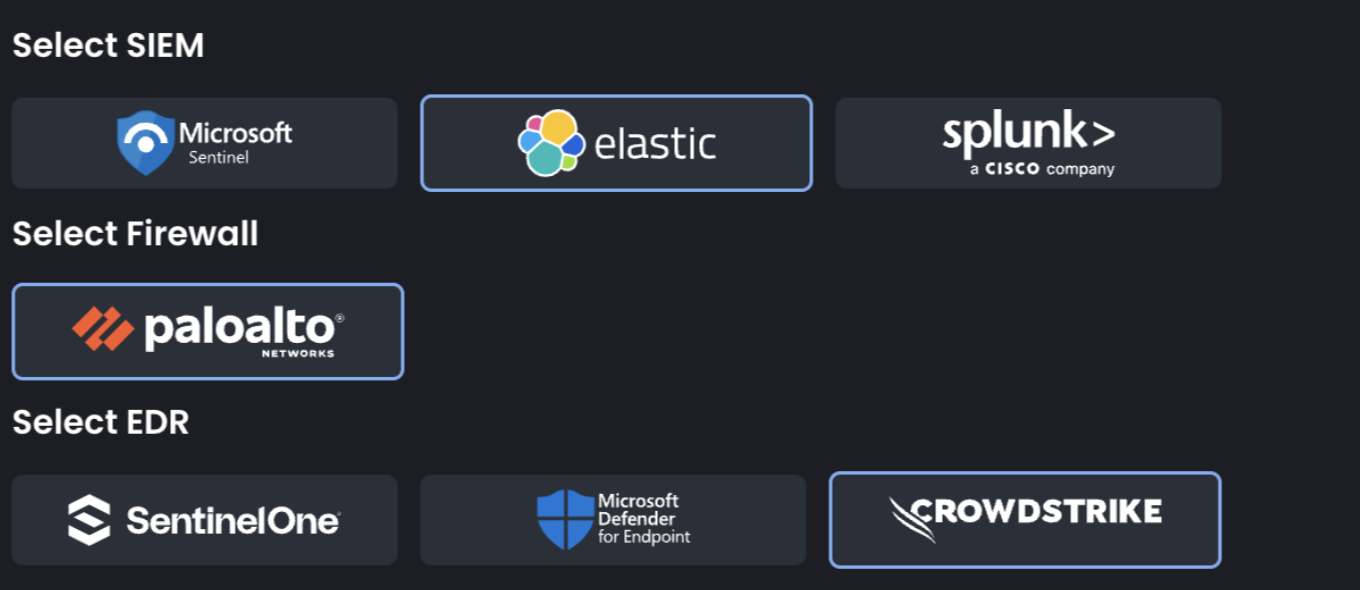Click the 'Select EDR' heading

click(x=100, y=421)
